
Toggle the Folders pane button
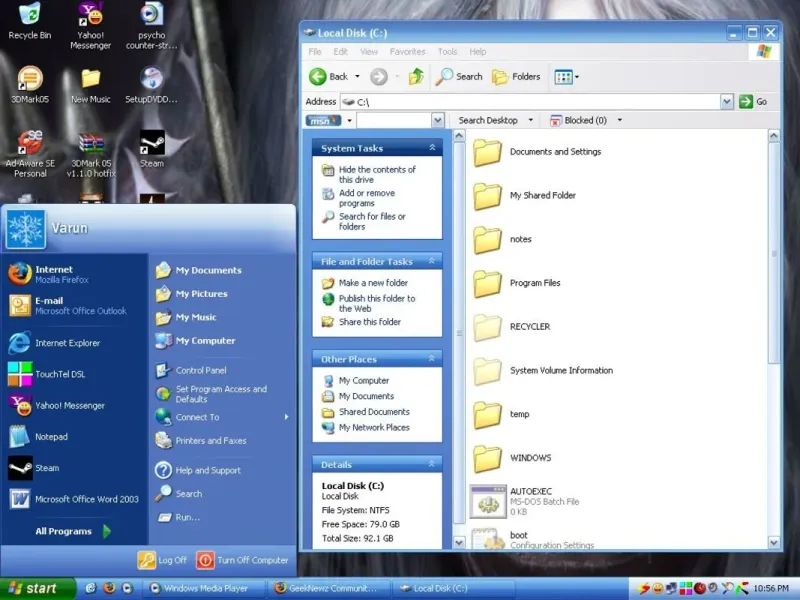point(516,76)
